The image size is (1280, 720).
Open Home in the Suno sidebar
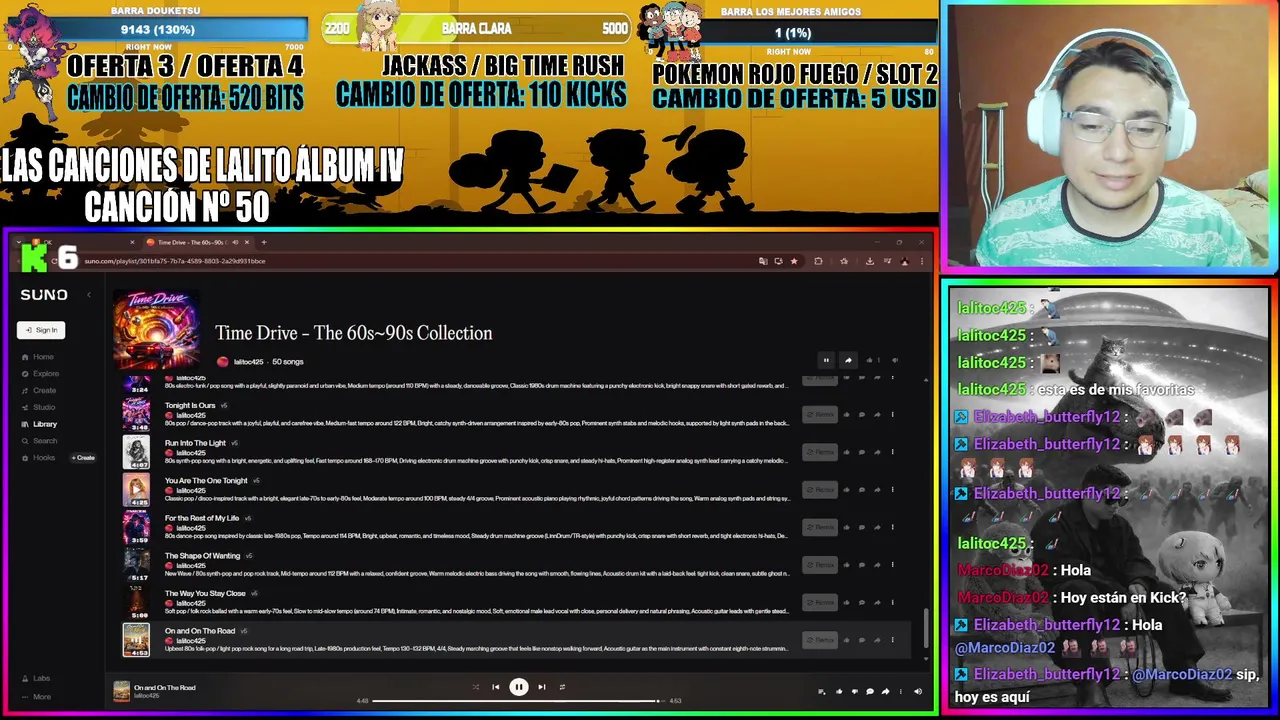[x=37, y=357]
